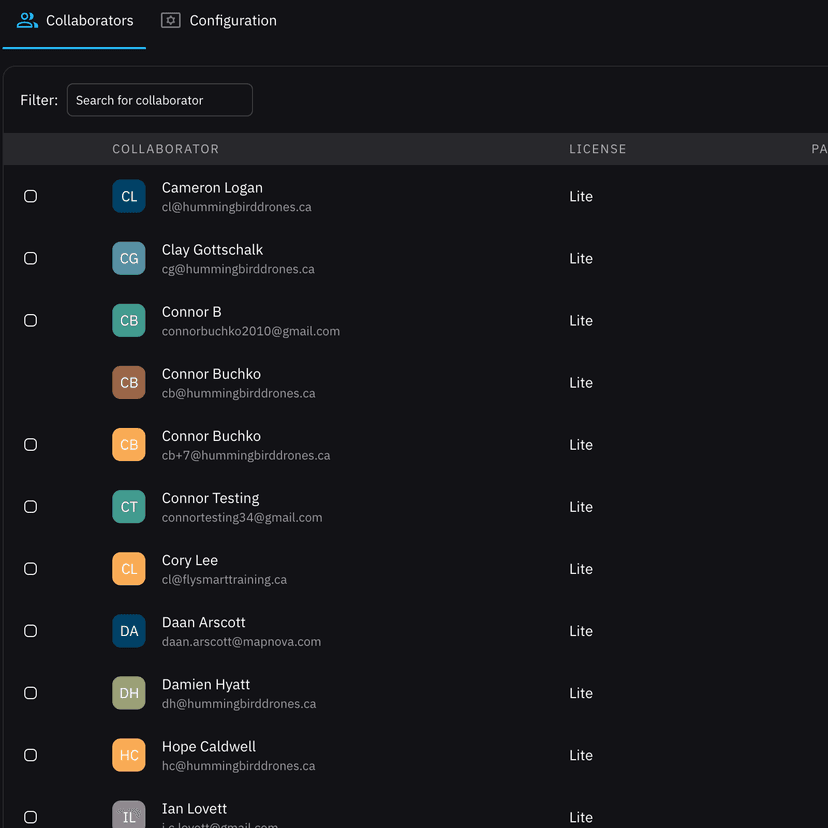The image size is (828, 828).
Task: Click the cb+7@hummingbirddrones.ca email entry
Action: (x=246, y=456)
